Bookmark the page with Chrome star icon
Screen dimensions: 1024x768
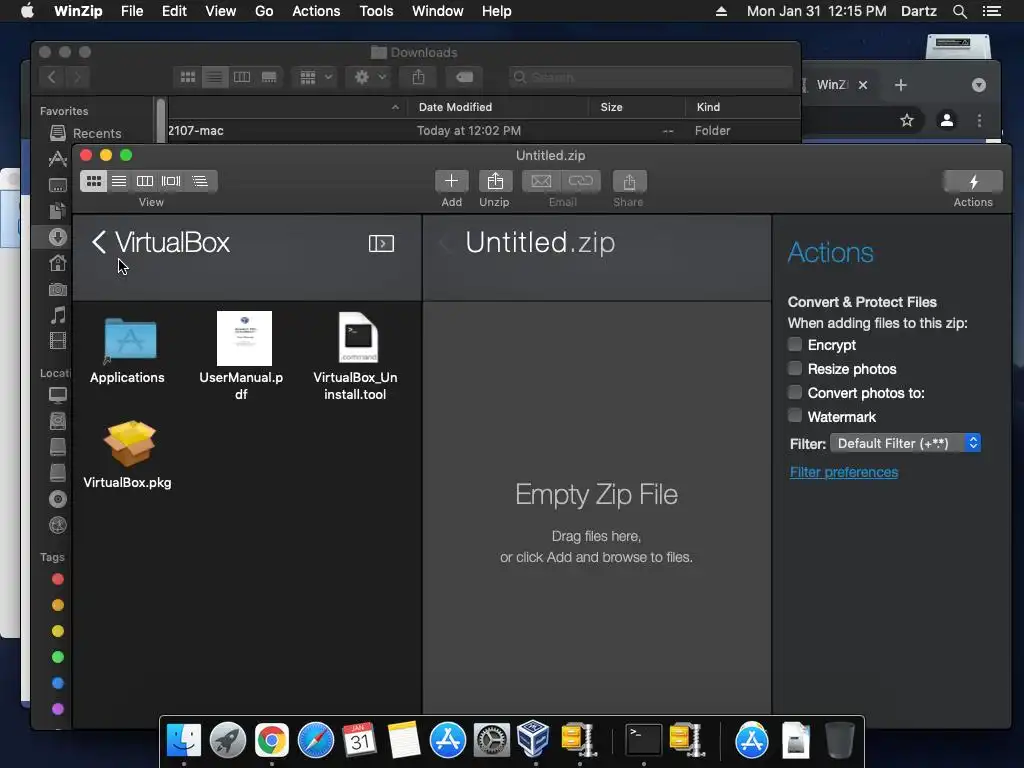point(906,120)
